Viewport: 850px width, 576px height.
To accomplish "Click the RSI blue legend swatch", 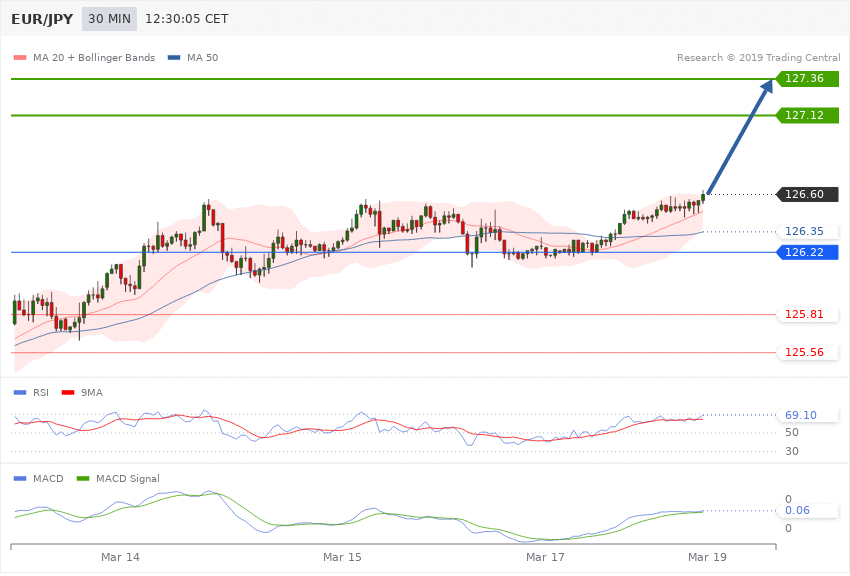I will [20, 392].
